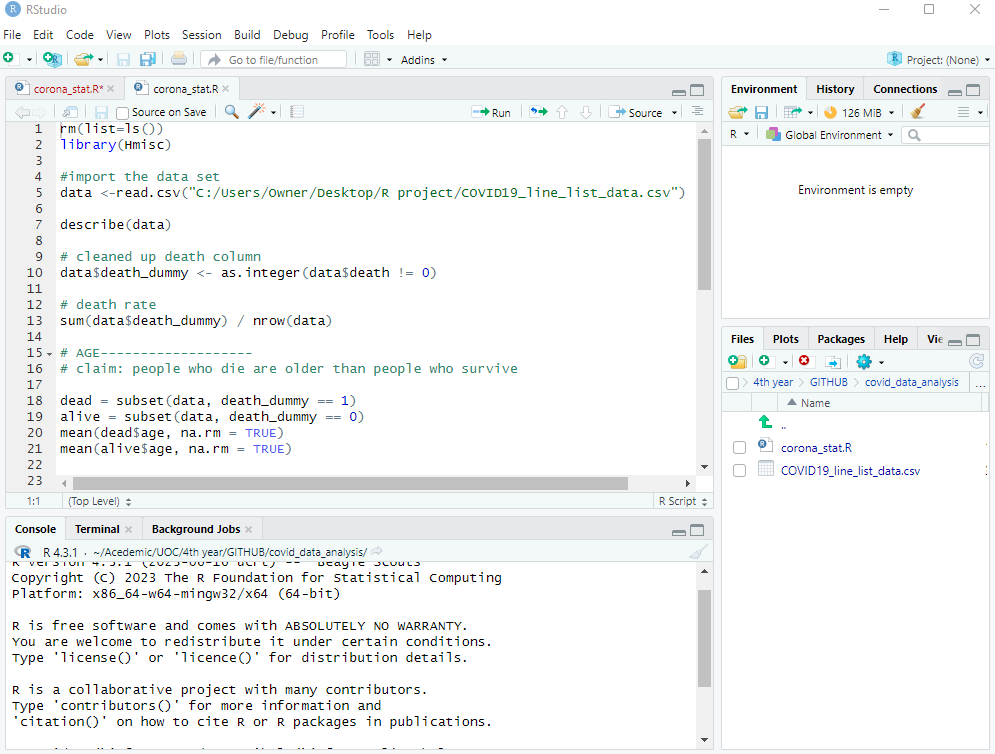
Task: Go to next section down arrow
Action: coord(586,112)
